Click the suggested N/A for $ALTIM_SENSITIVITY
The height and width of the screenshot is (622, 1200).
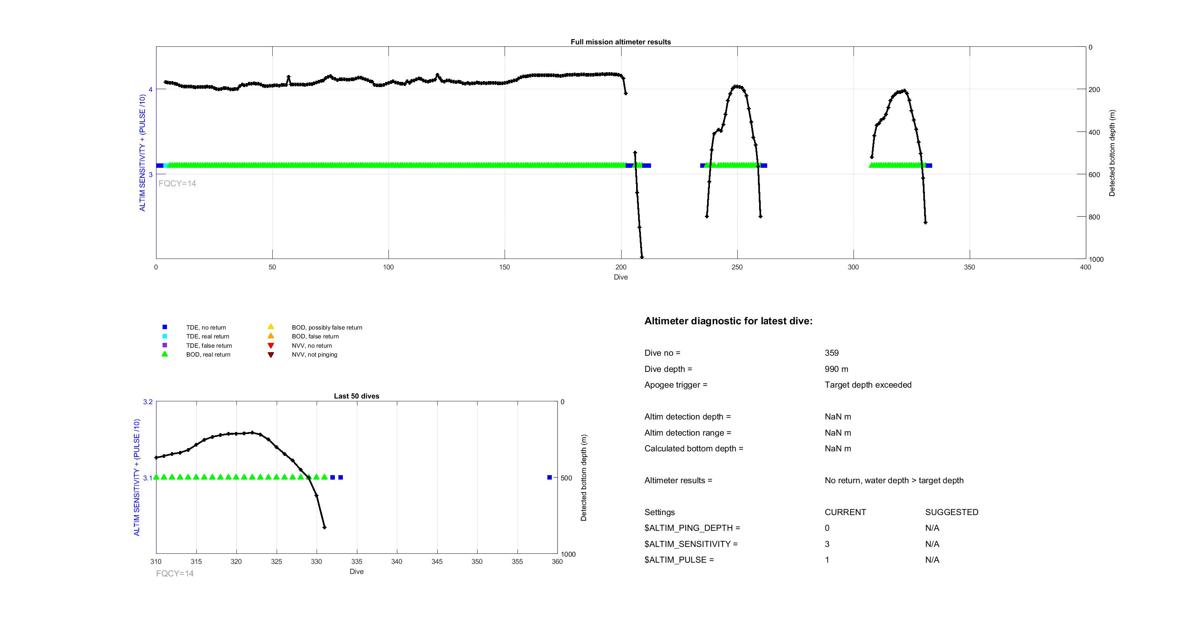[x=933, y=544]
